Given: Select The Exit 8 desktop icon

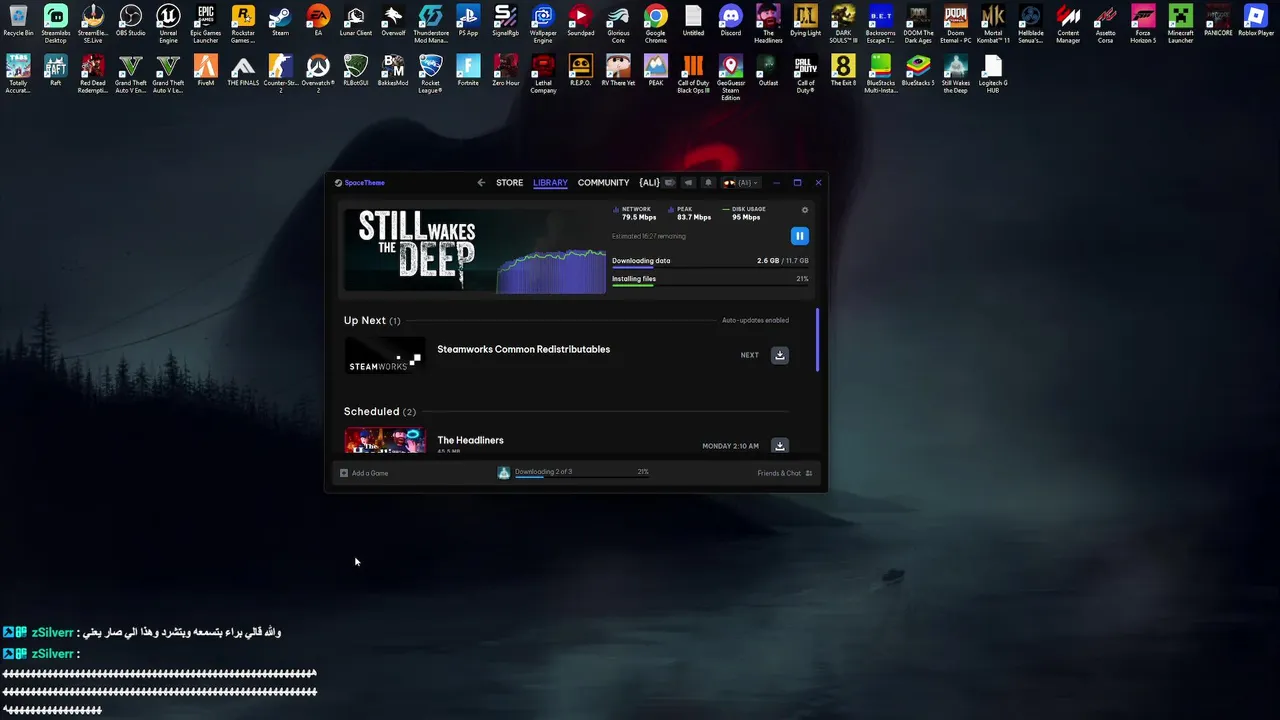Looking at the screenshot, I should tap(843, 71).
